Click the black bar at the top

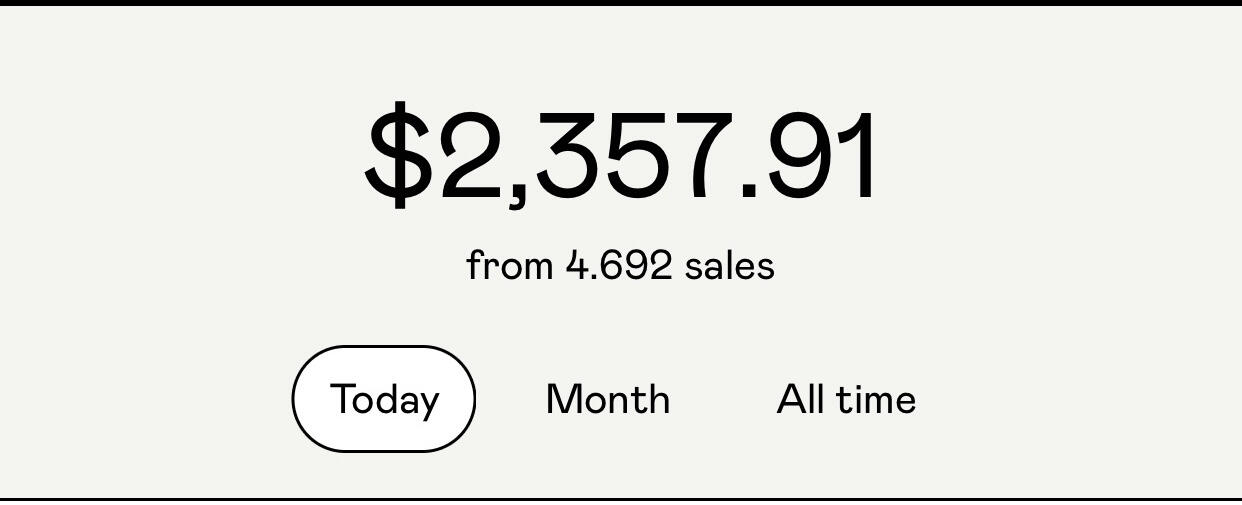click(x=621, y=3)
